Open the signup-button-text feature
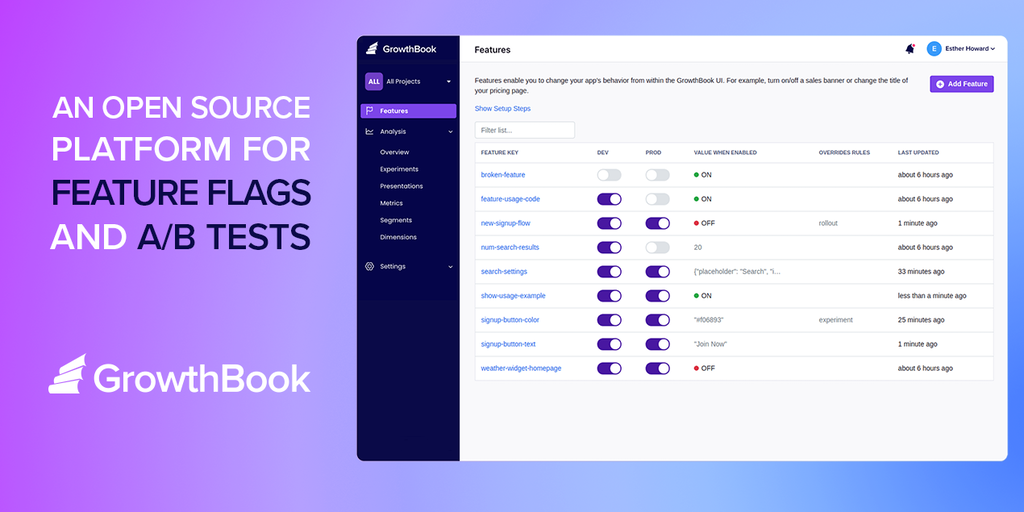 pyautogui.click(x=508, y=344)
